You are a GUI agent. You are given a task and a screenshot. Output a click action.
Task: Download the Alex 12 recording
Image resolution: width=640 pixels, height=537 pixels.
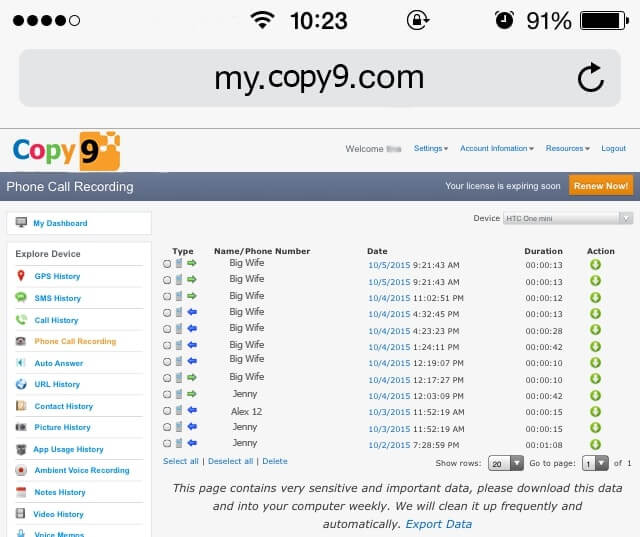pos(596,411)
